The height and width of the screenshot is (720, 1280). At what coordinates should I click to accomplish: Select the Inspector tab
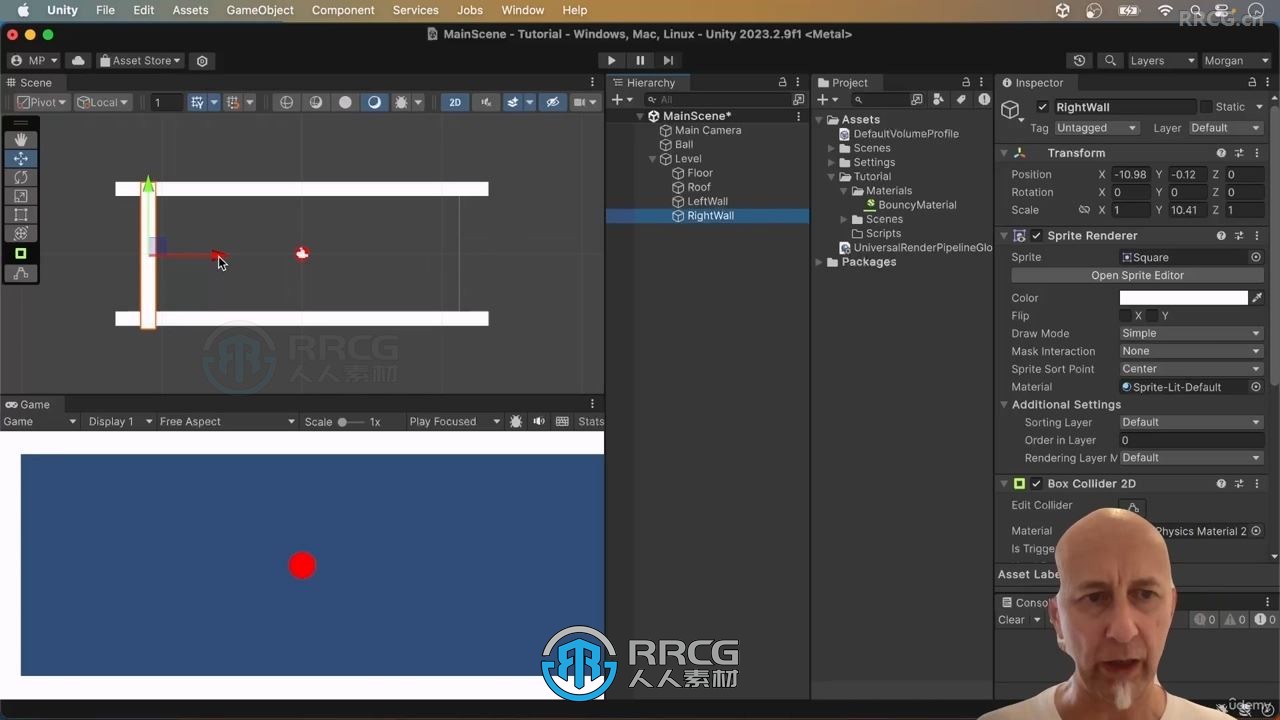(1032, 83)
